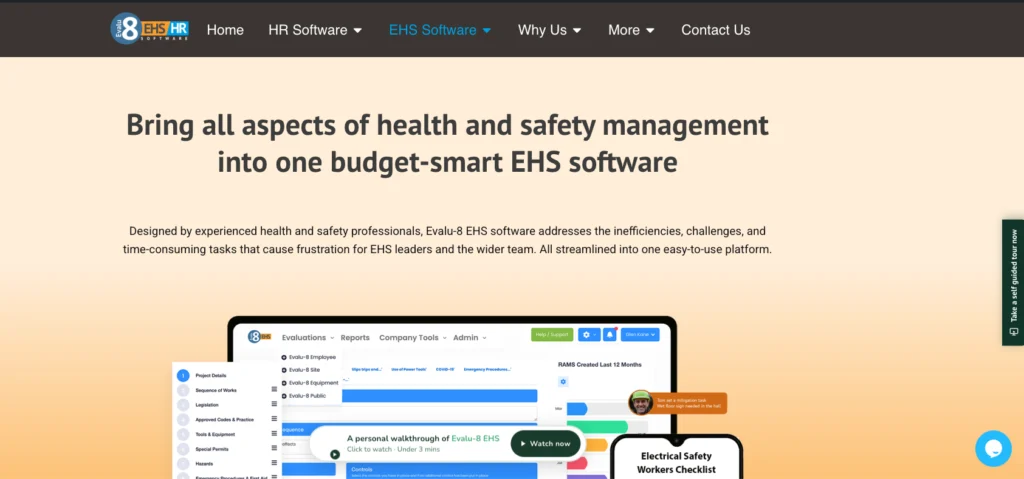Click 'Click to watch · Under 3 mins' text
The image size is (1024, 479).
pyautogui.click(x=393, y=450)
